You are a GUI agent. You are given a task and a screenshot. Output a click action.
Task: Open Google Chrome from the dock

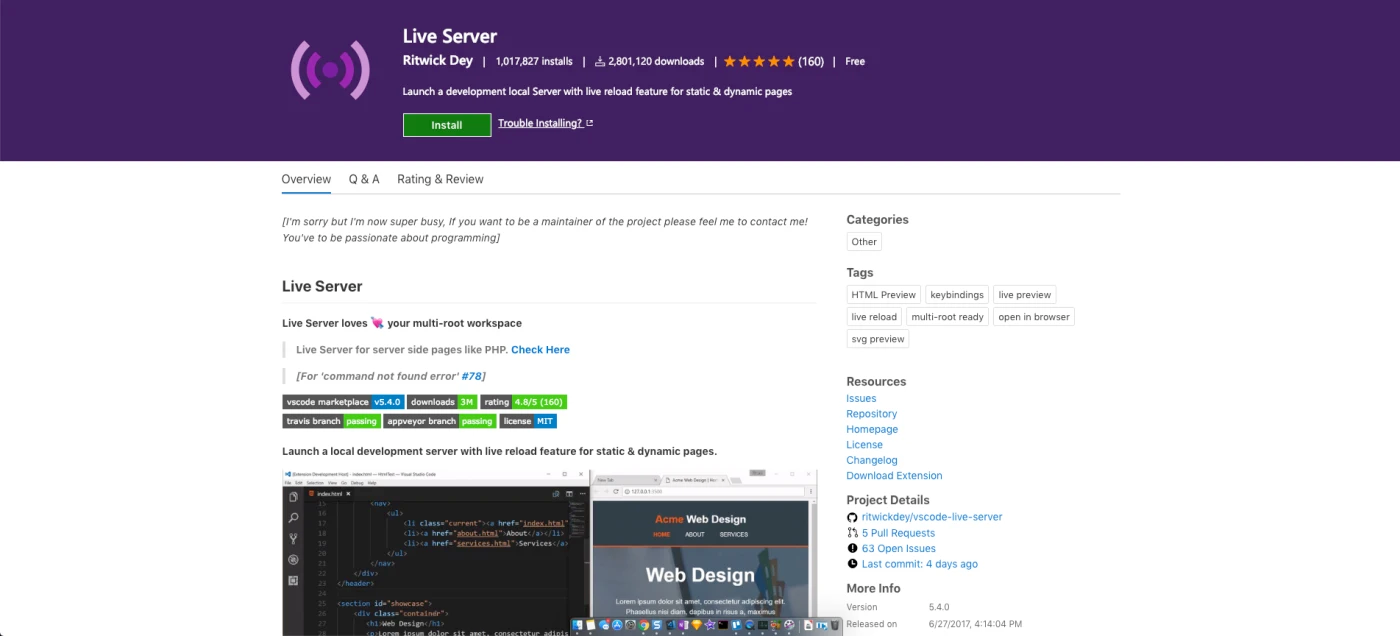[x=644, y=625]
